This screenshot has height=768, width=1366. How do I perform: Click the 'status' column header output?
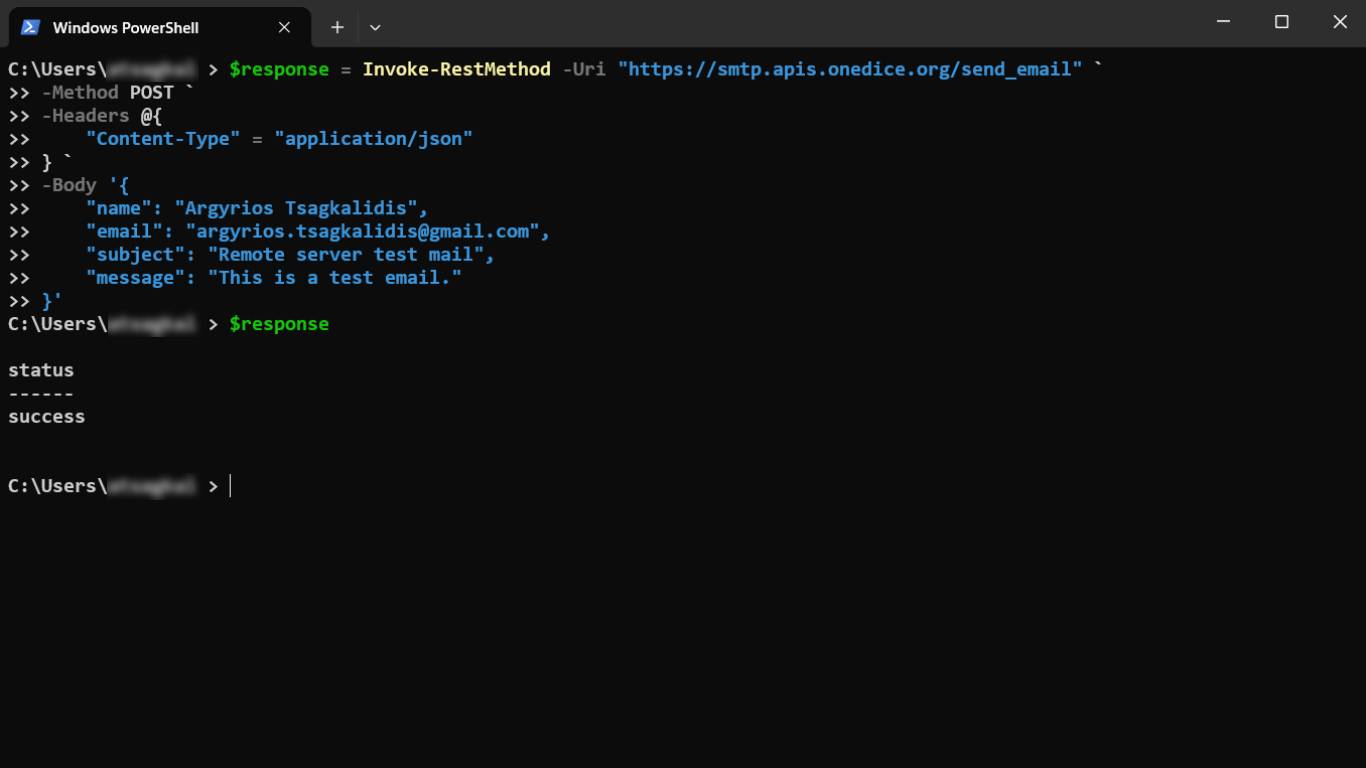click(x=41, y=370)
